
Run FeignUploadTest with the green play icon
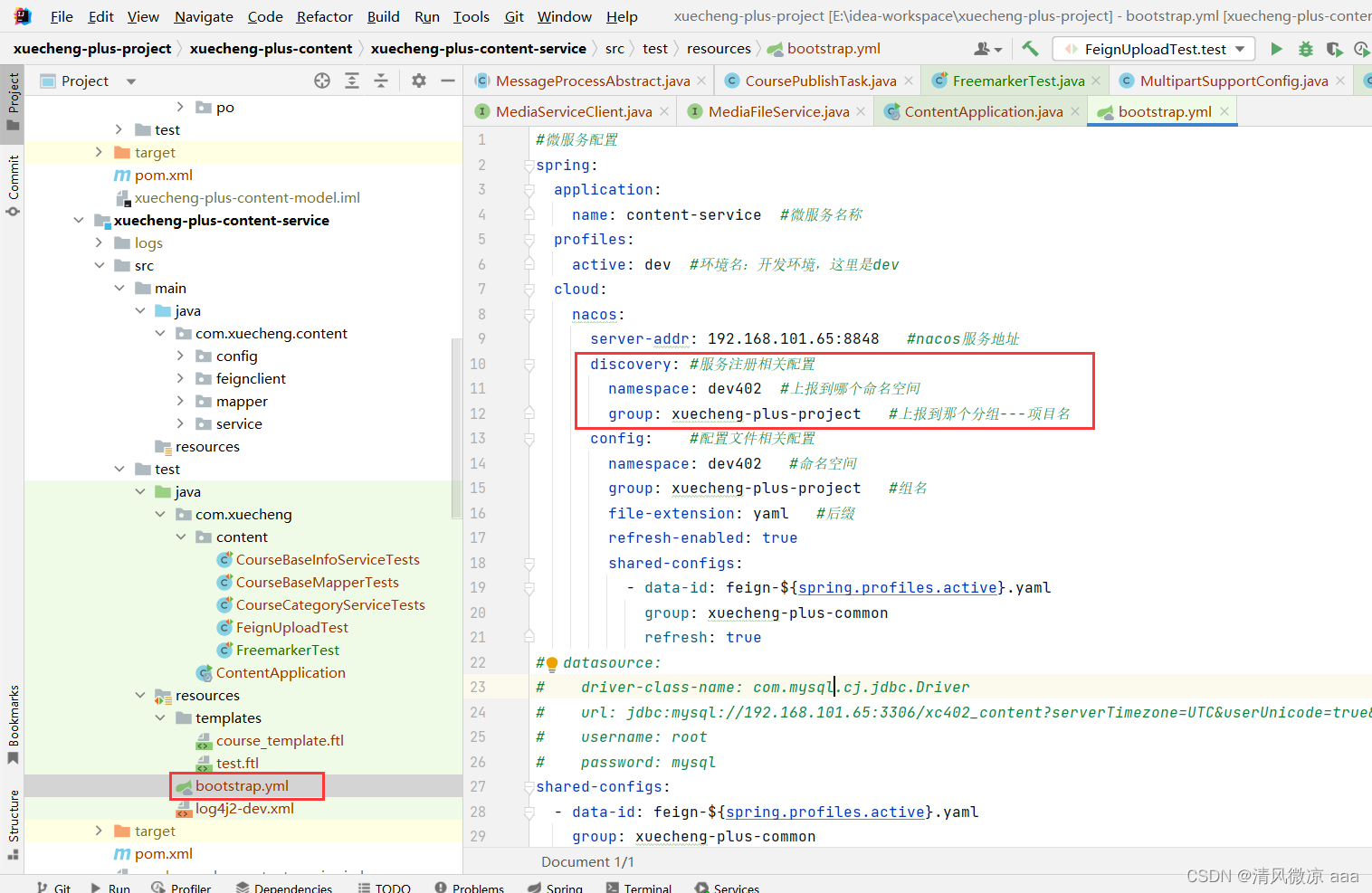[x=1276, y=49]
